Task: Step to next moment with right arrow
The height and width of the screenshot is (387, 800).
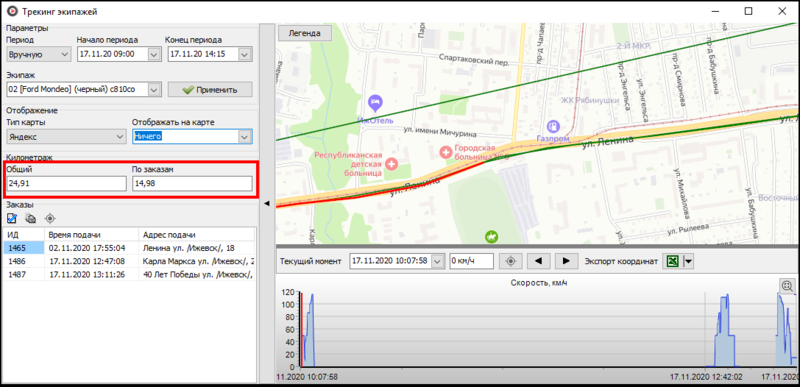Action: point(566,261)
